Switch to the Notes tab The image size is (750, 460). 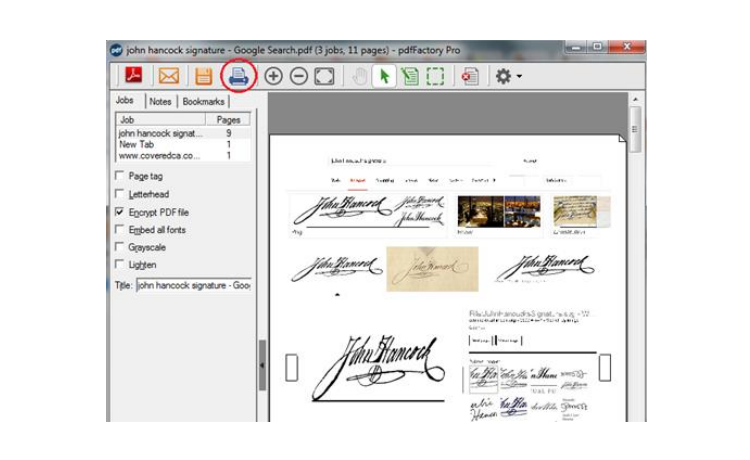click(160, 101)
